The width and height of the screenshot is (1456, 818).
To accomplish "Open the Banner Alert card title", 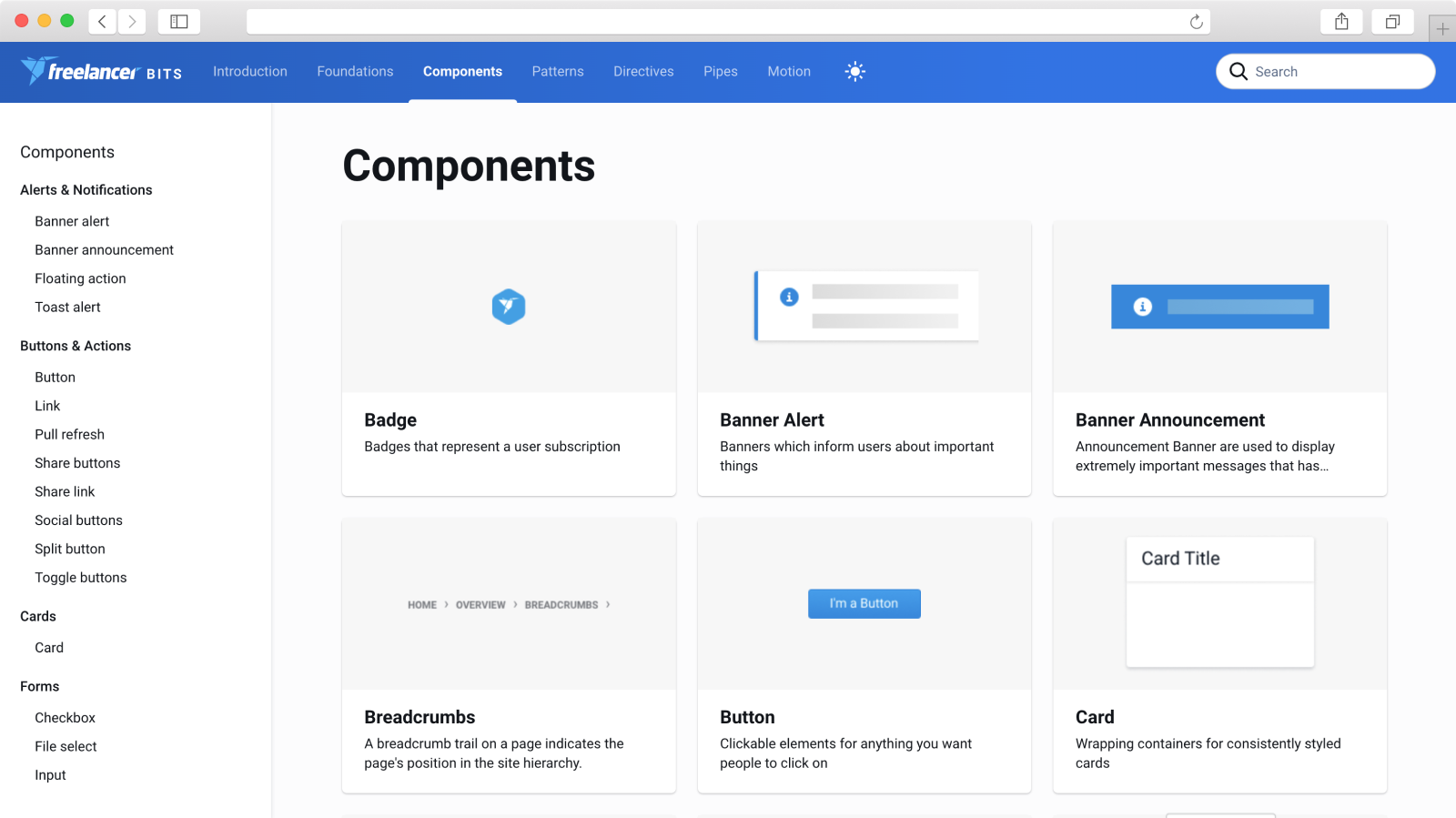I will click(x=772, y=419).
